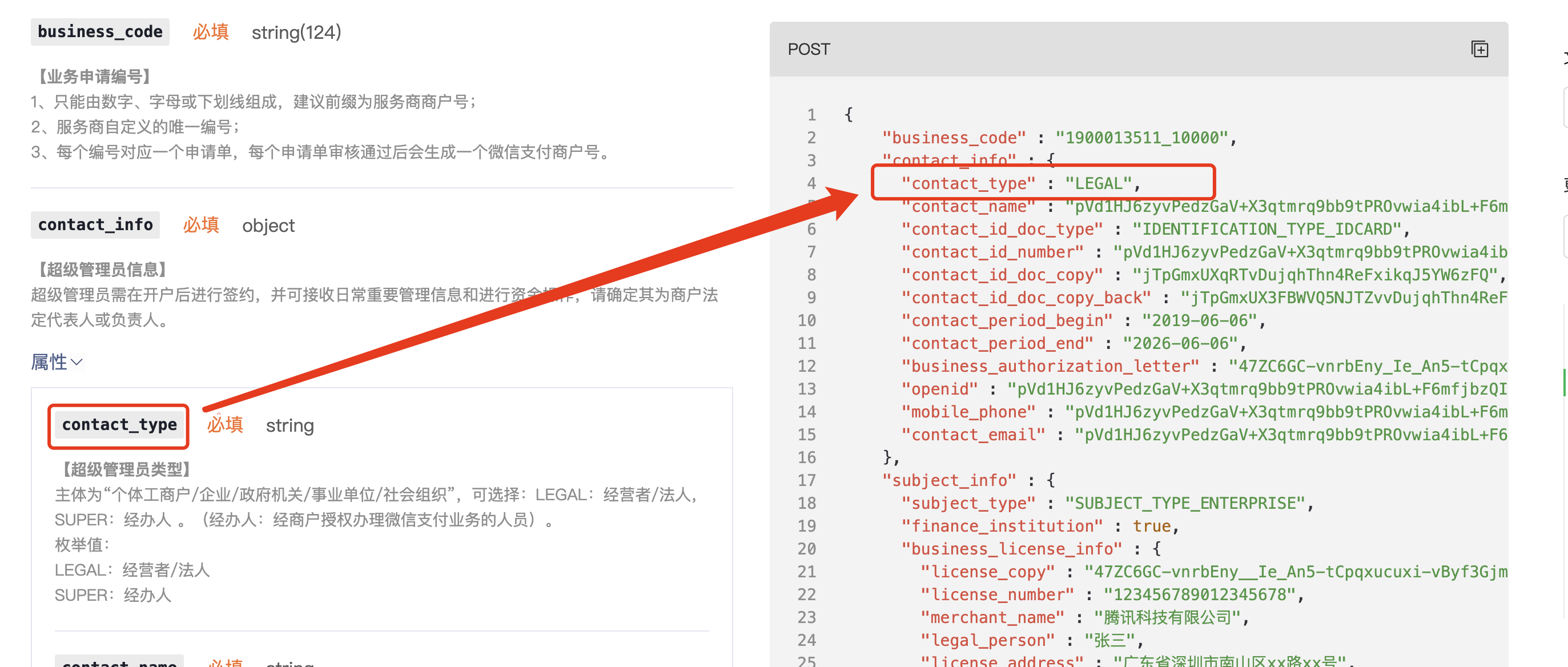Click line number 17 in code gutter
The height and width of the screenshot is (667, 1568).
click(806, 480)
